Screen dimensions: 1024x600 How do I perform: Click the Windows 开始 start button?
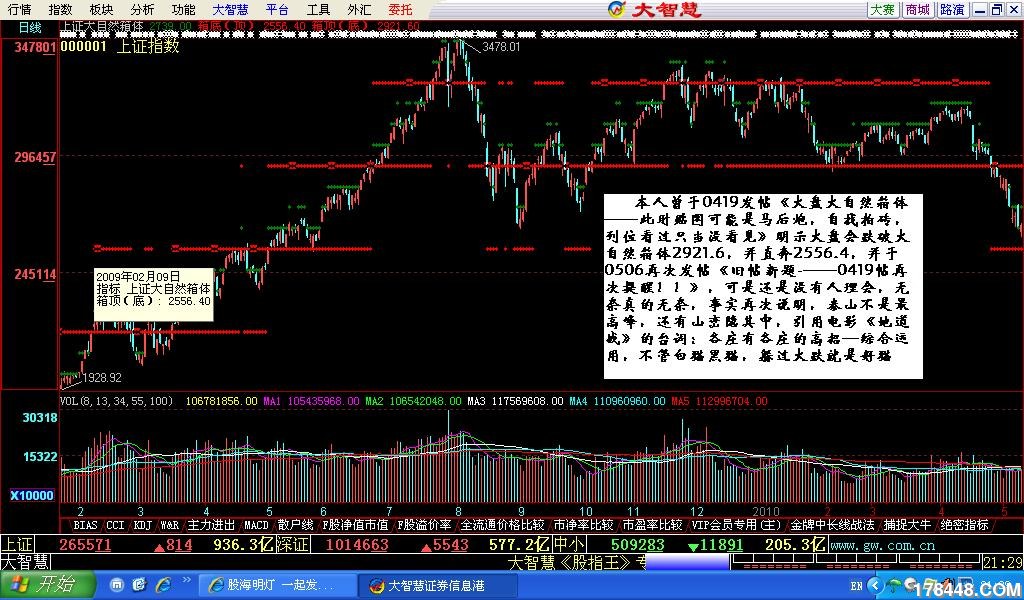[x=45, y=585]
